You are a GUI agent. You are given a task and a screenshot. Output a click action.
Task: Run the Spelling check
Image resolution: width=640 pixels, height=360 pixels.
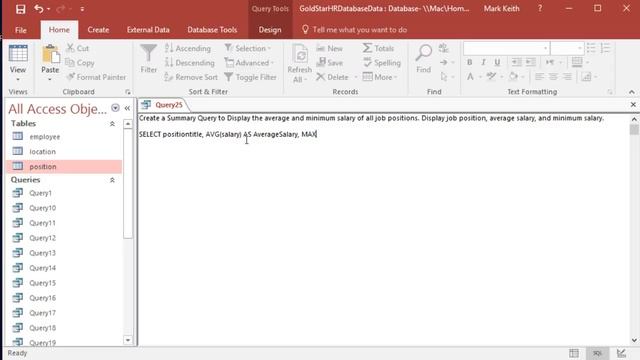pyautogui.click(x=382, y=63)
